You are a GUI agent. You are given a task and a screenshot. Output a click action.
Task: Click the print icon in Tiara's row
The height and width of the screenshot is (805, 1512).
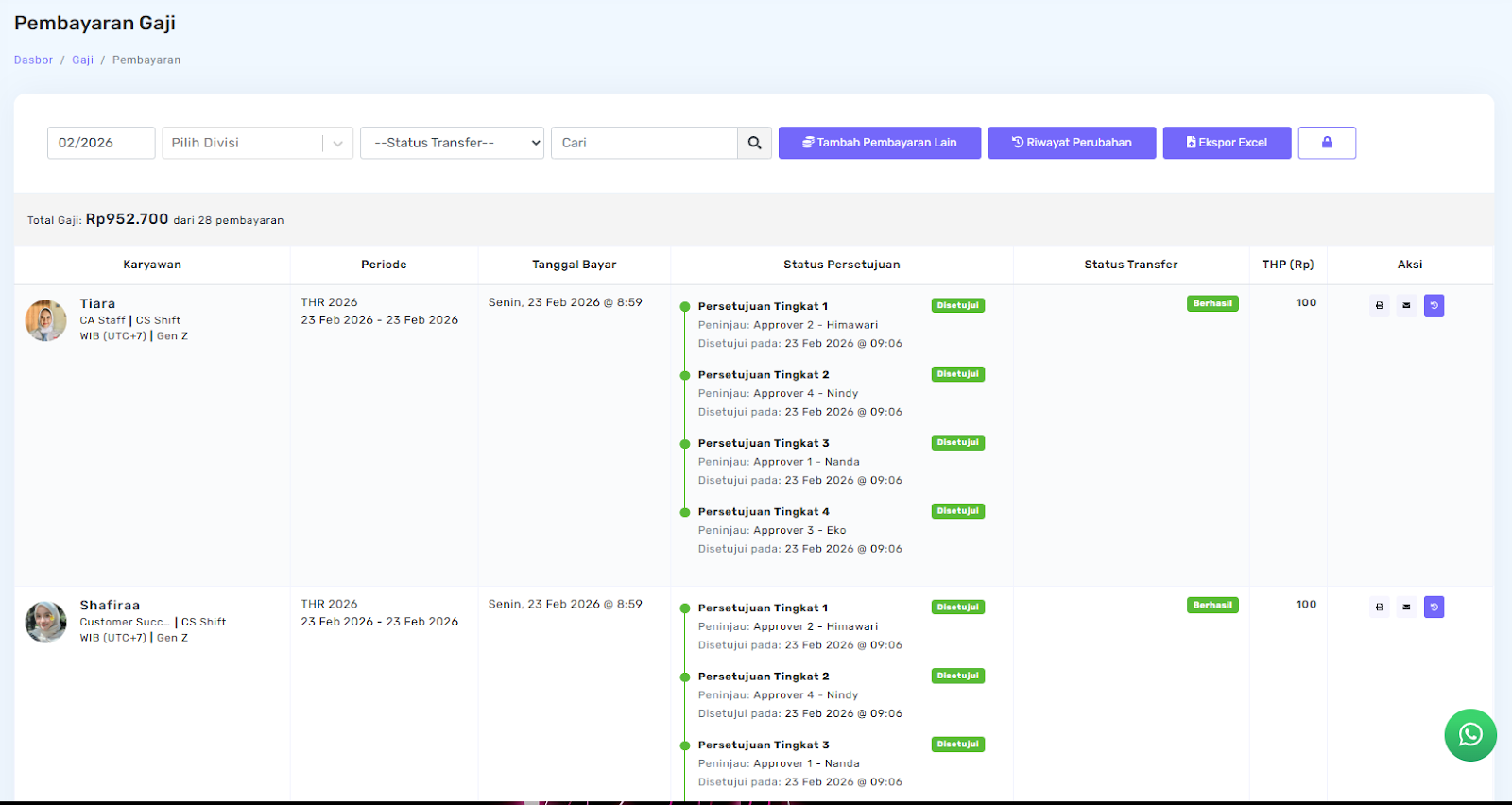[x=1379, y=305]
